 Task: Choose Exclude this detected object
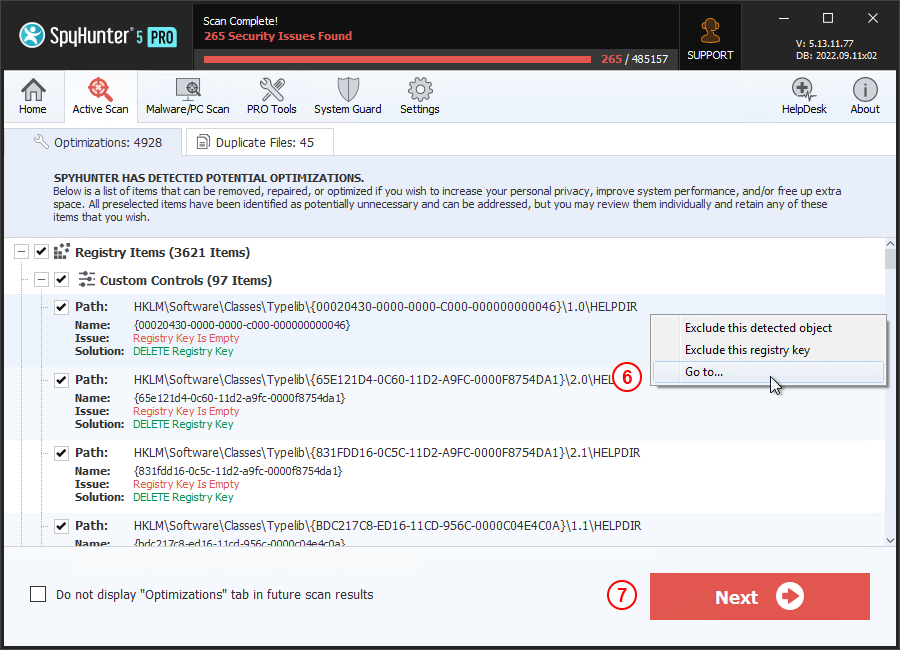(x=757, y=328)
